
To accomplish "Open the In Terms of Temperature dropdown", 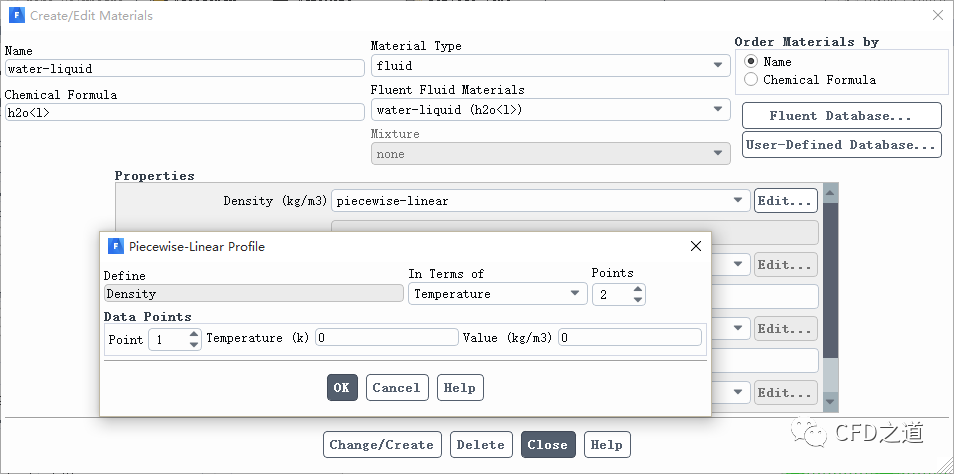I will (497, 294).
